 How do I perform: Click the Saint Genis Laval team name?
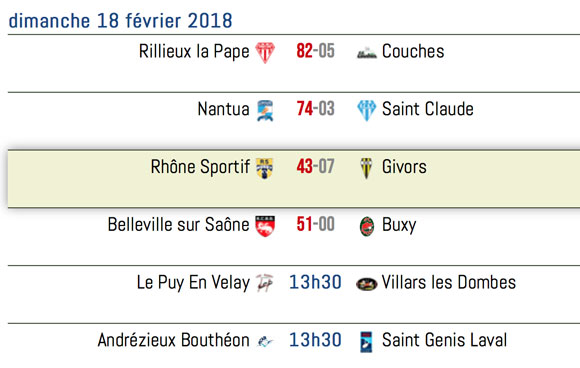pyautogui.click(x=444, y=340)
